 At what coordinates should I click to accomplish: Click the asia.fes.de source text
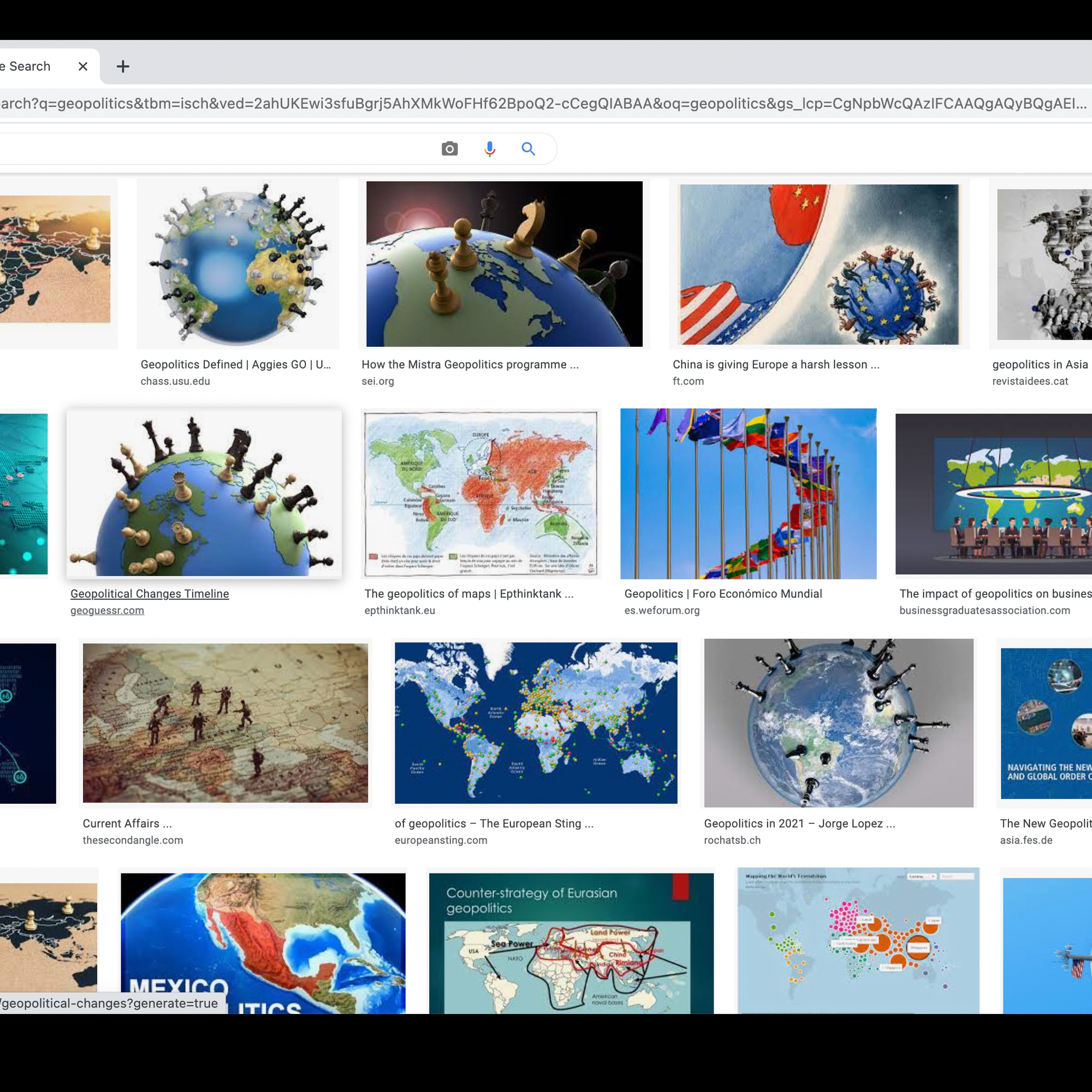(x=1026, y=840)
